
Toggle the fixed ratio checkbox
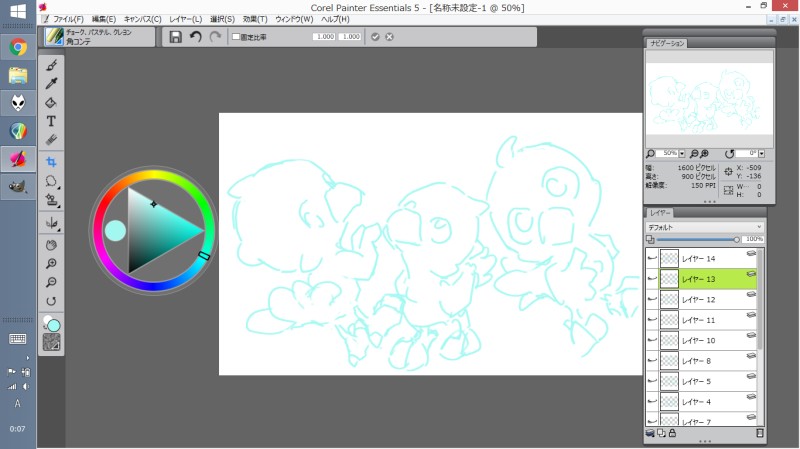click(x=236, y=37)
